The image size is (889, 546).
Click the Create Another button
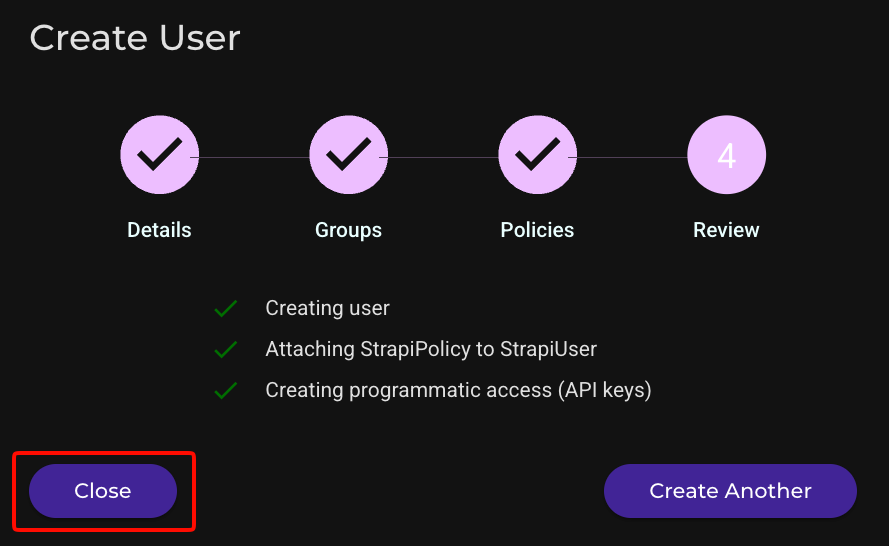730,491
